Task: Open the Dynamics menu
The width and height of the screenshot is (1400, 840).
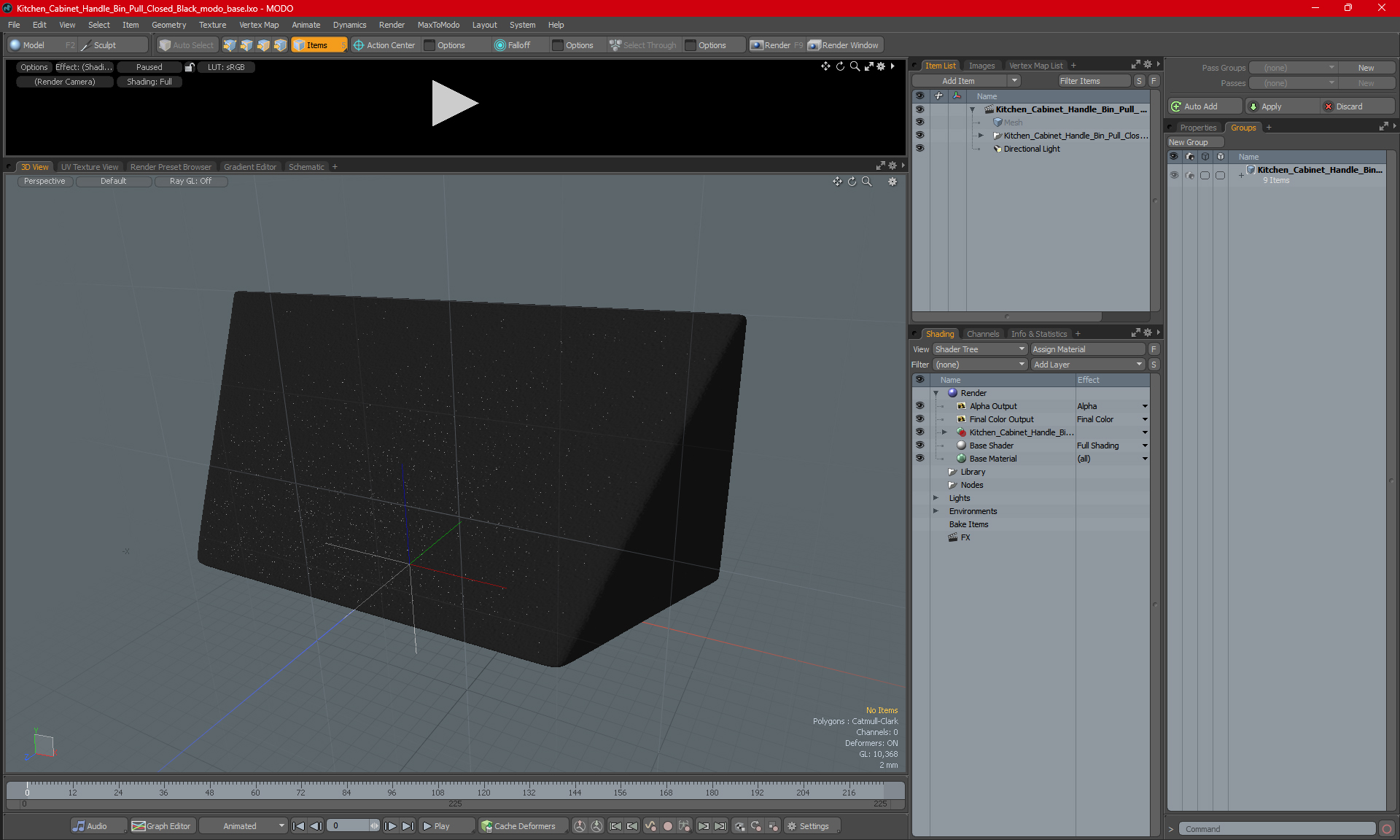Action: [349, 25]
